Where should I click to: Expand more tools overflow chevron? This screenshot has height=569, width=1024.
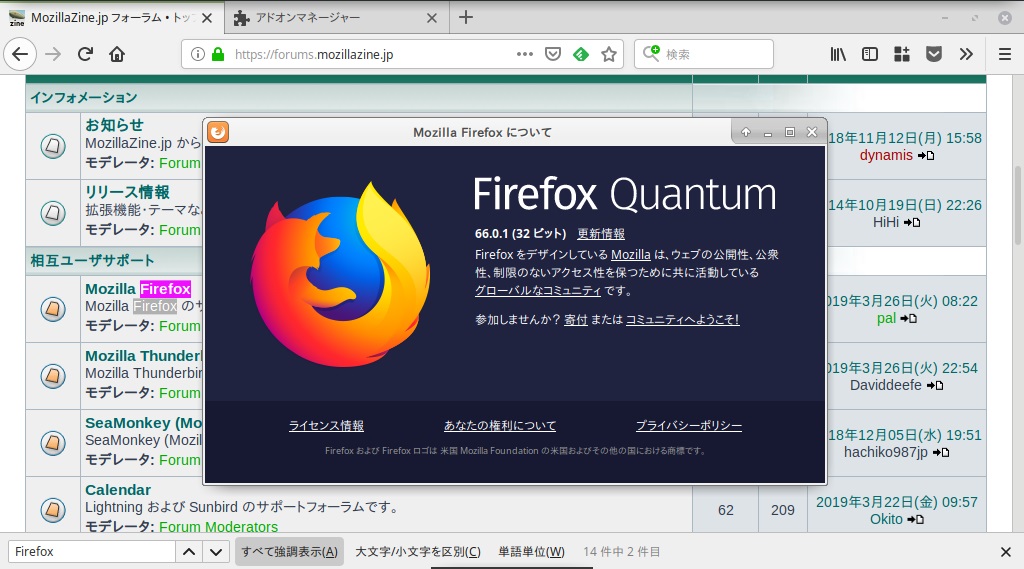pyautogui.click(x=966, y=54)
